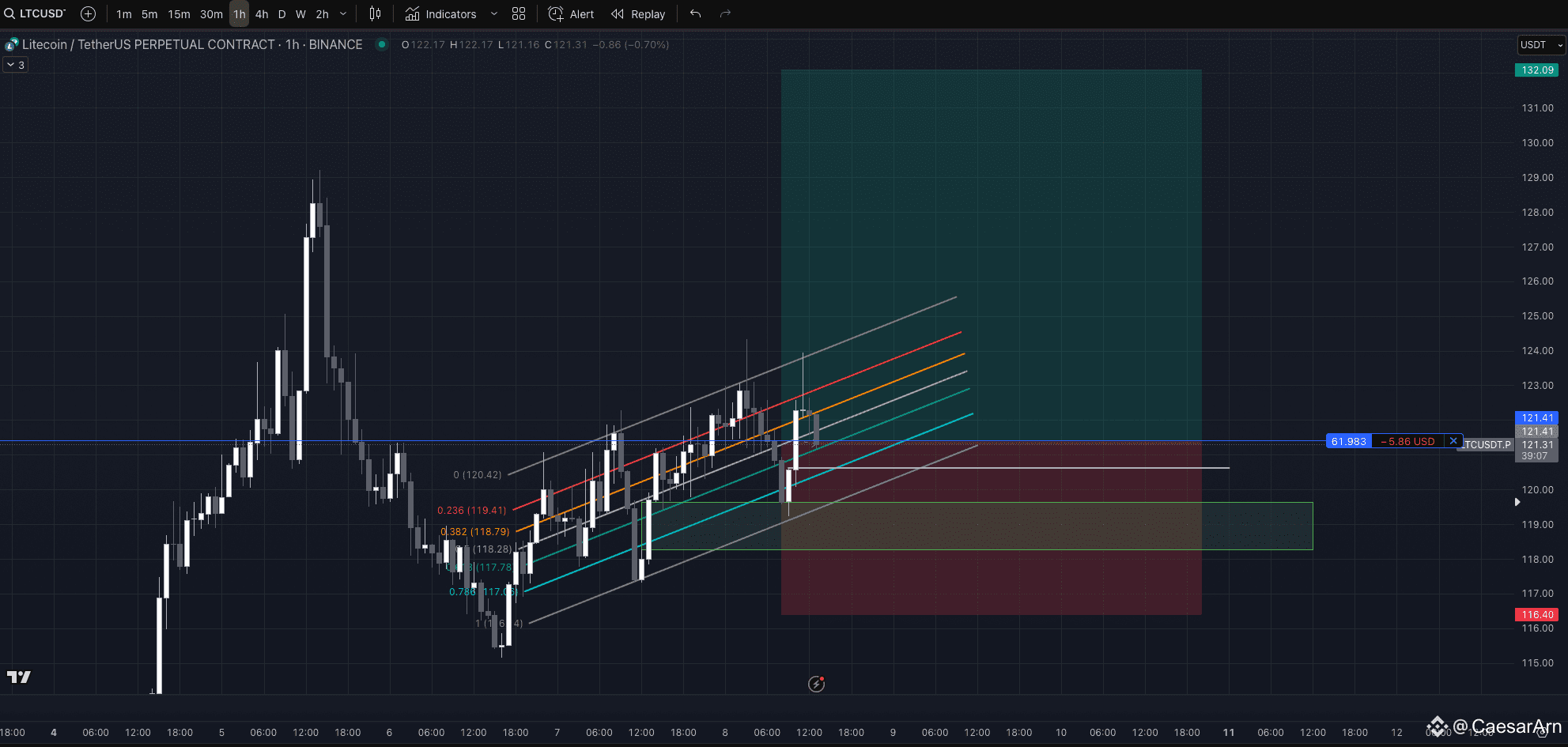Click the 116.40 stop-loss price label

point(1537,614)
